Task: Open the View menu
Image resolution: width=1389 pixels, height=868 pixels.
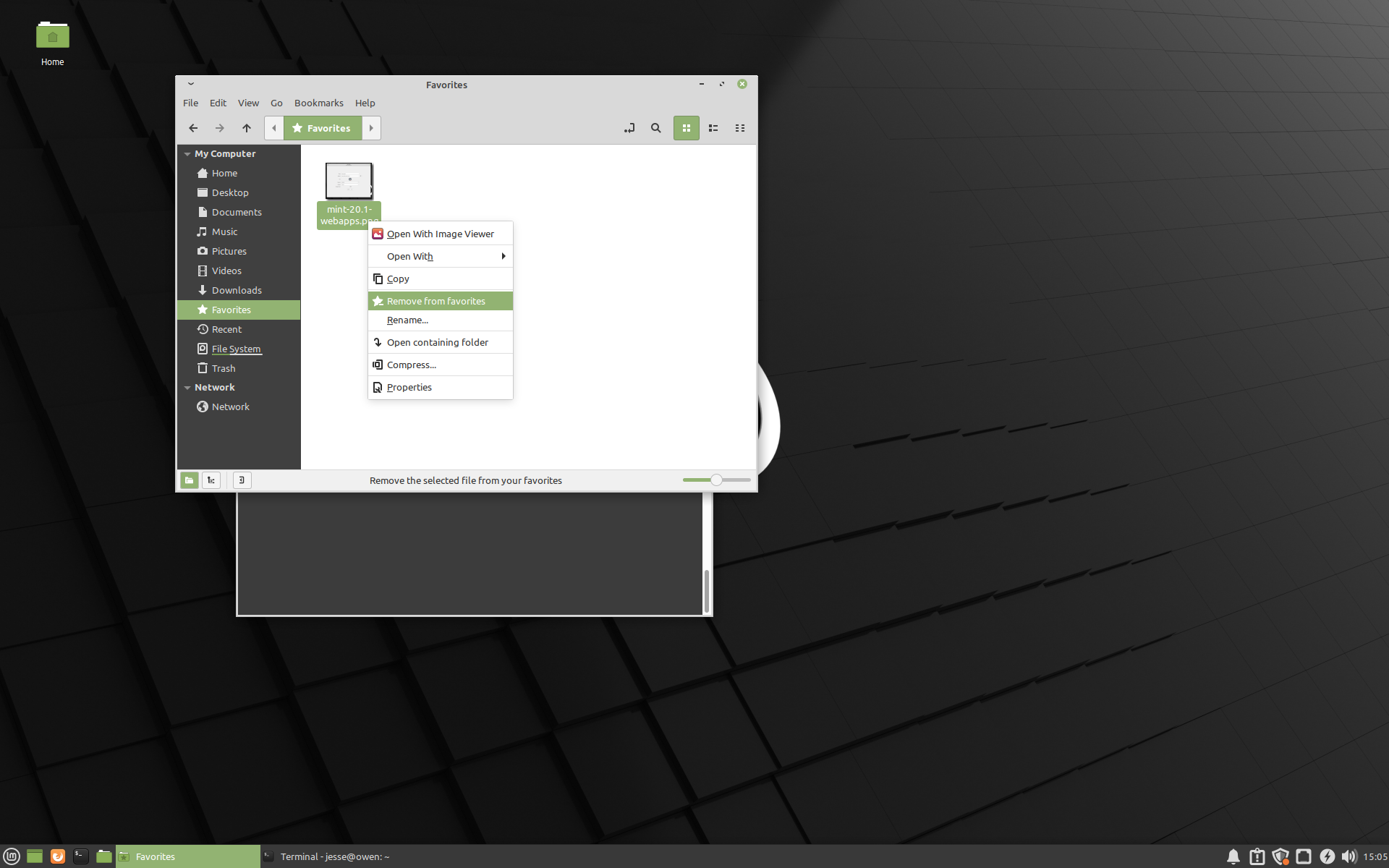Action: click(248, 103)
